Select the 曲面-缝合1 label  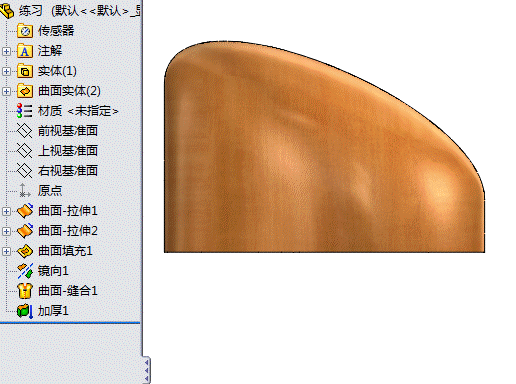click(68, 291)
